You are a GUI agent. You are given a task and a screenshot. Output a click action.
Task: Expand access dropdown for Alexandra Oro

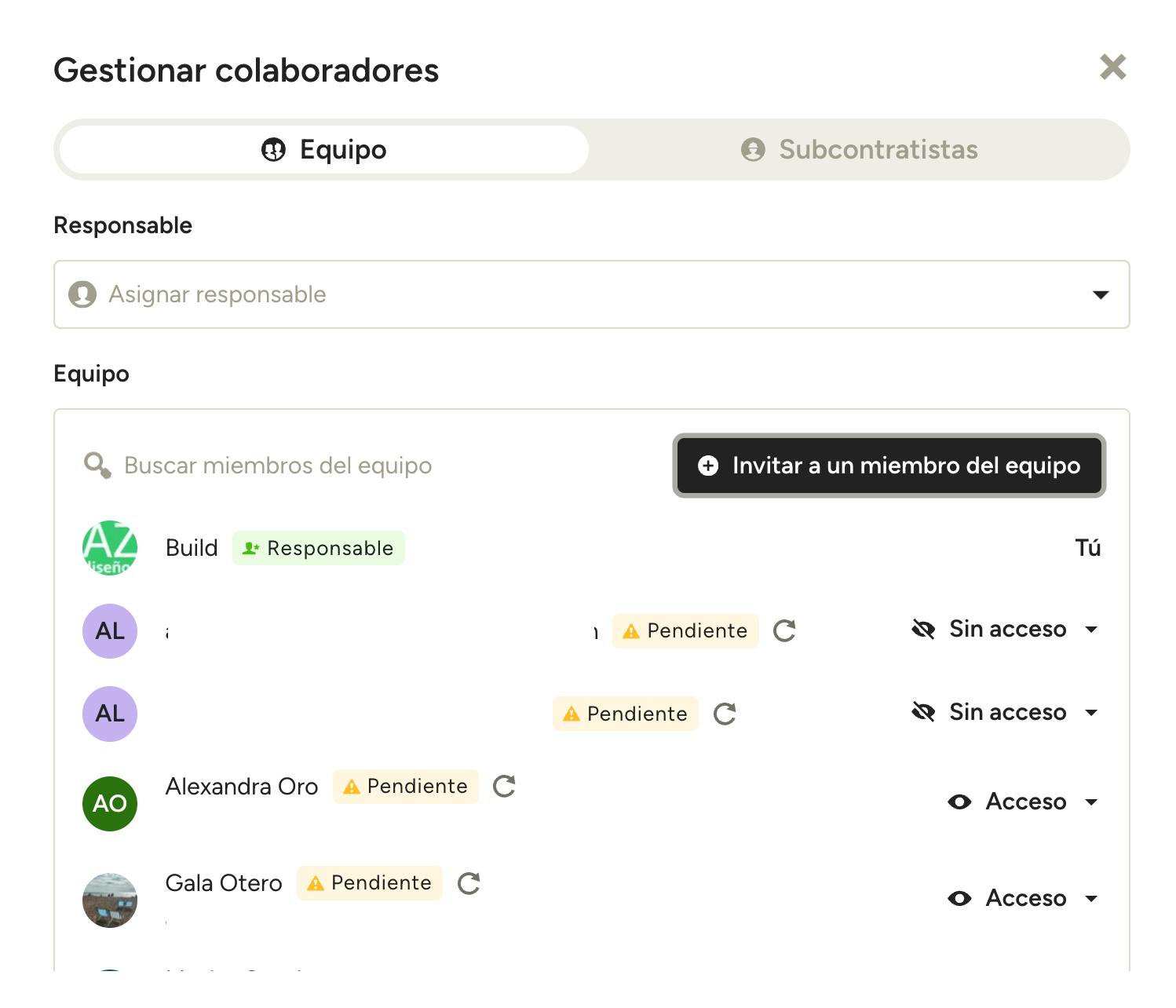click(x=1091, y=802)
